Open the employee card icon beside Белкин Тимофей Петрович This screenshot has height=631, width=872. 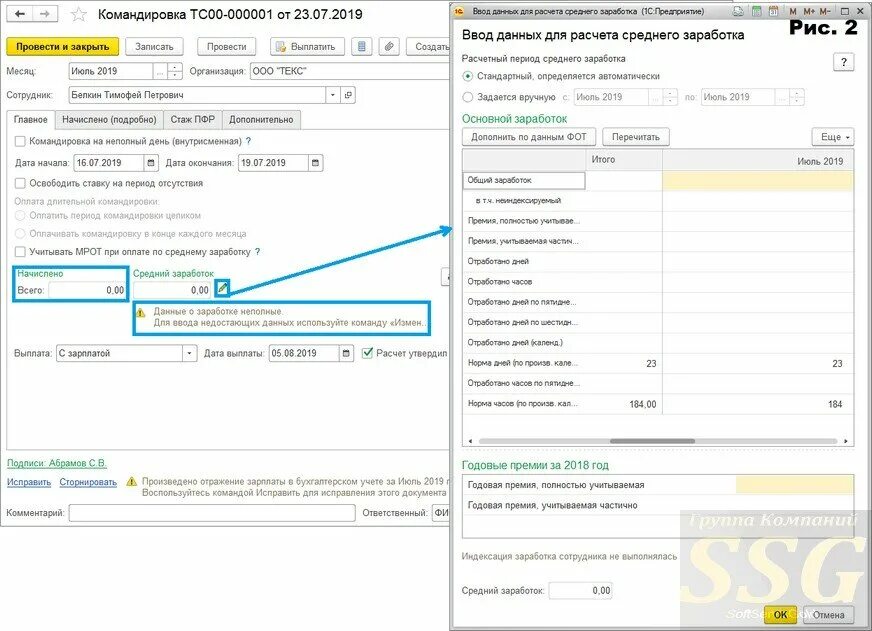click(x=348, y=95)
